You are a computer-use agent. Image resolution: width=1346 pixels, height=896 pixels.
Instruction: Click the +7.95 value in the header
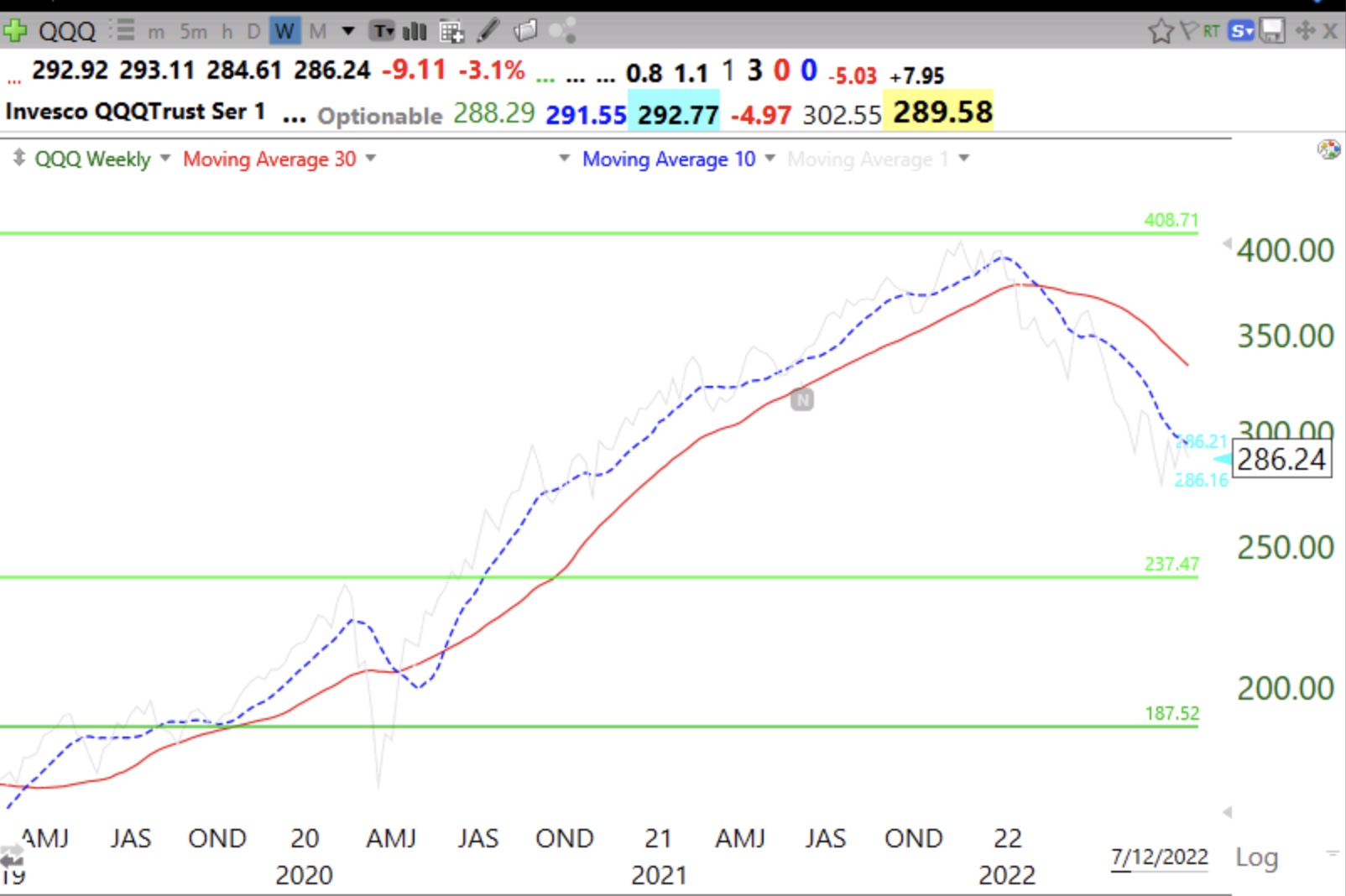pos(917,76)
